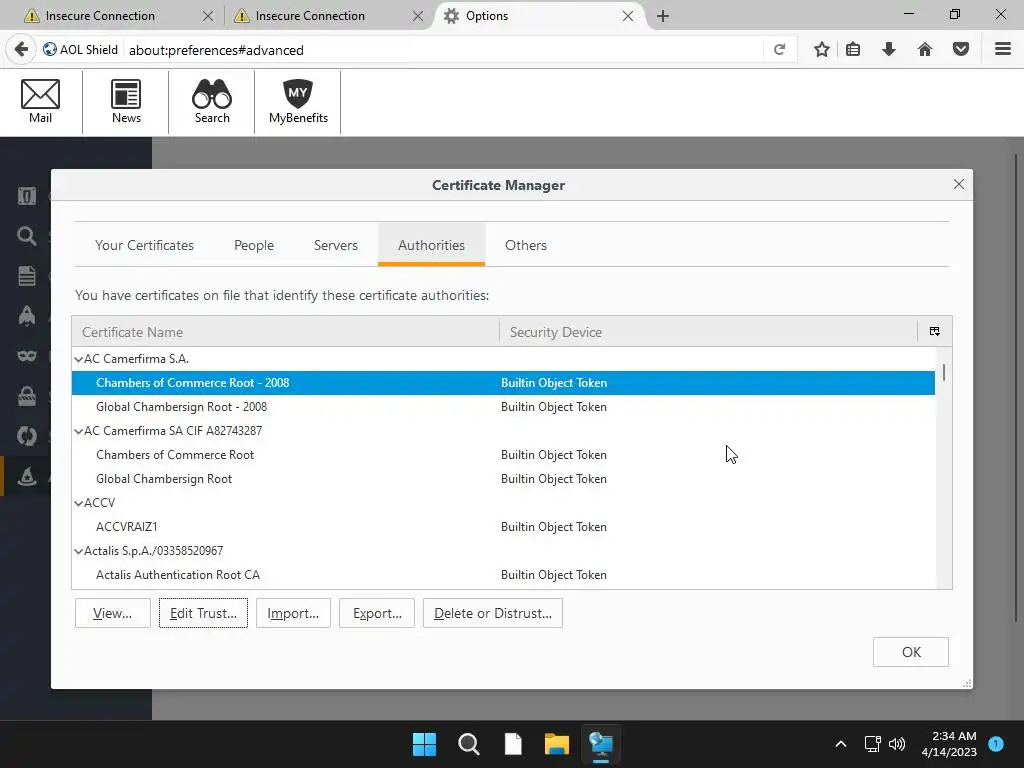
Task: Click the Export... button
Action: pyautogui.click(x=377, y=613)
